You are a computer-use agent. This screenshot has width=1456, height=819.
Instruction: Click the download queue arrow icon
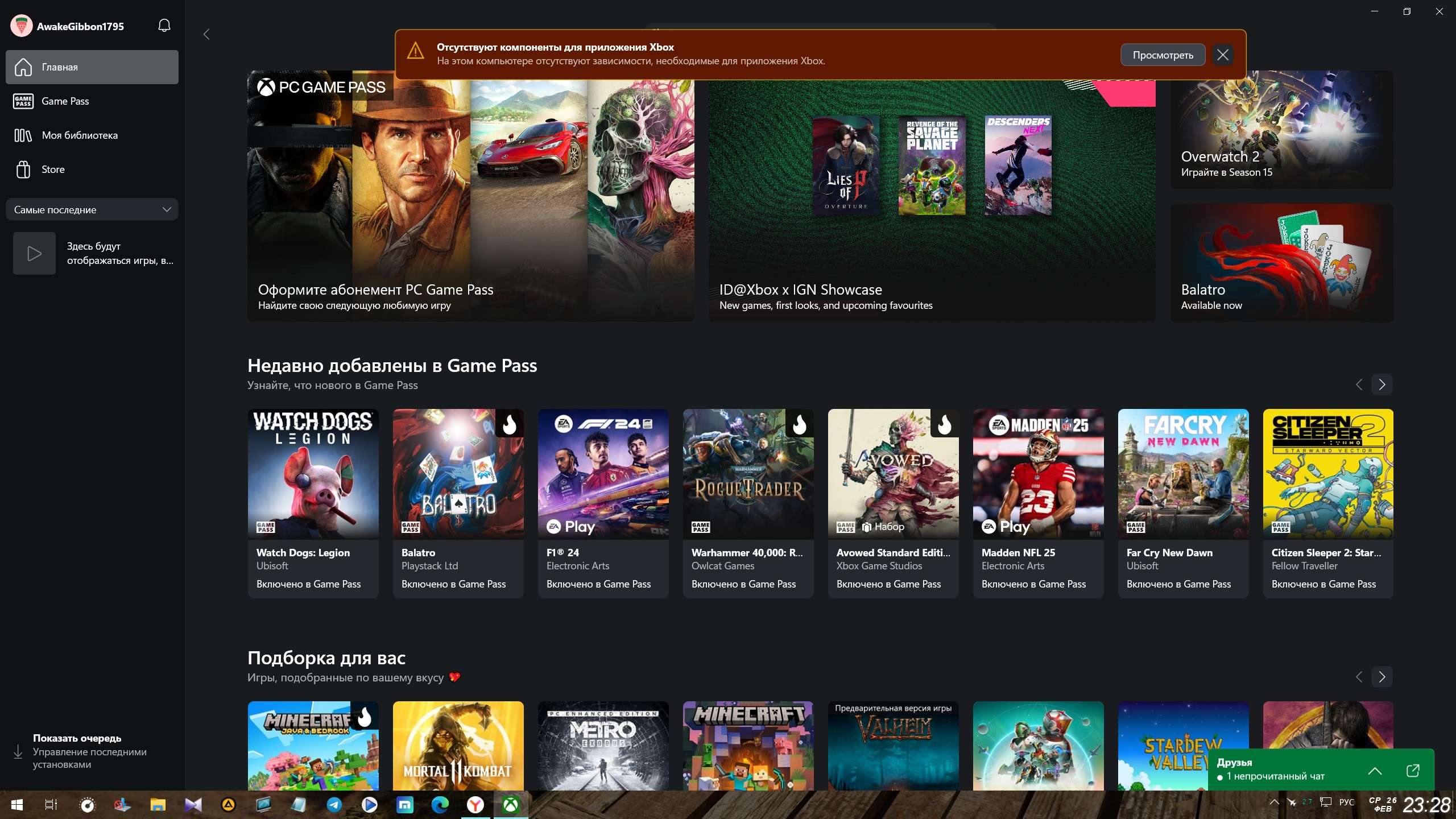pos(18,751)
